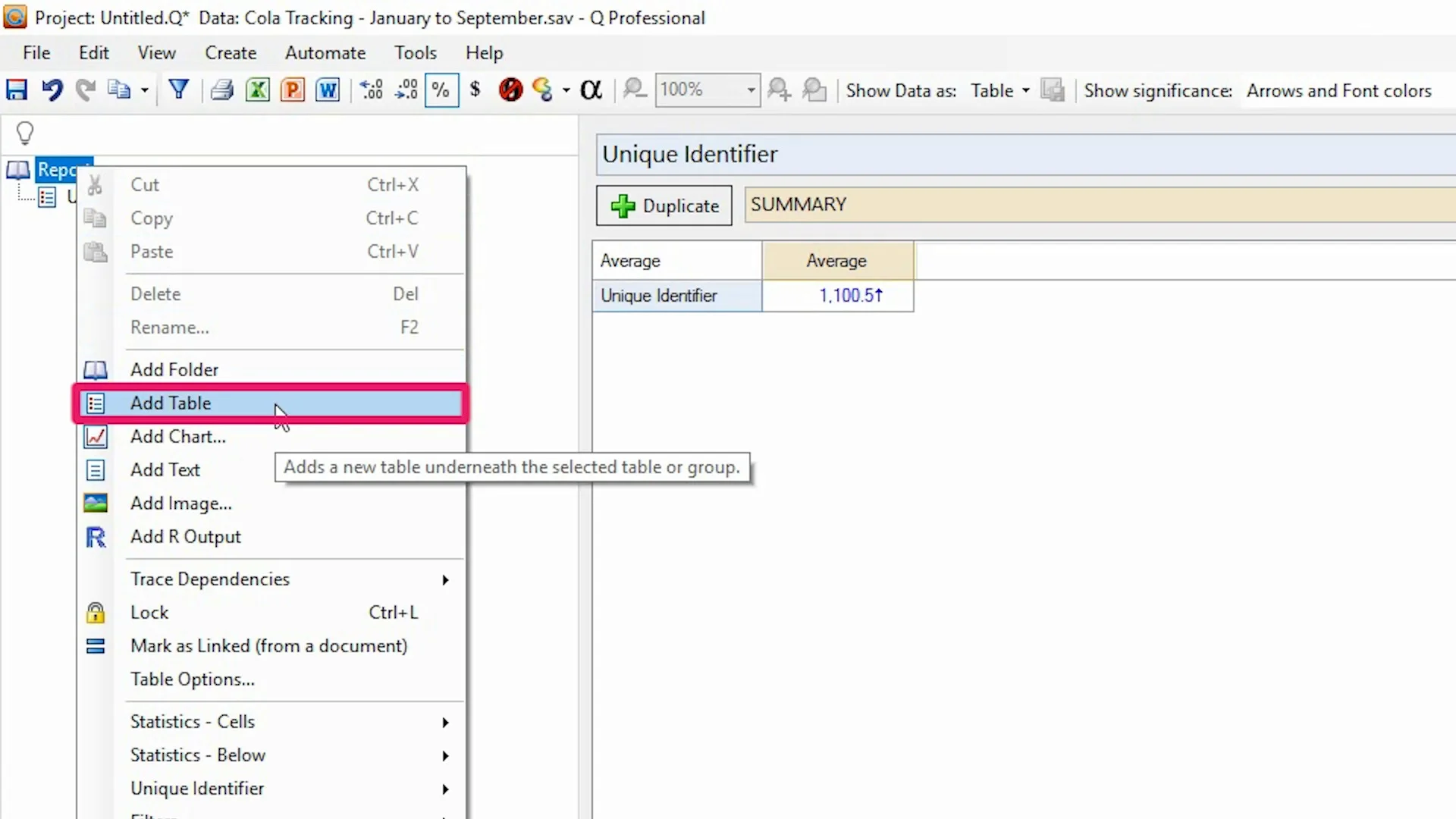This screenshot has height=819, width=1456.
Task: Export to PowerPoint icon
Action: [293, 90]
